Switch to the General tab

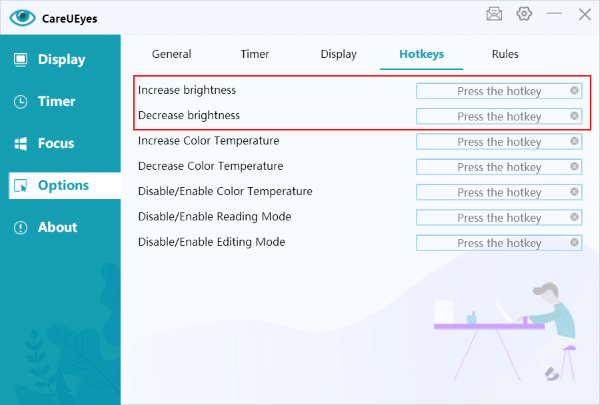(171, 54)
